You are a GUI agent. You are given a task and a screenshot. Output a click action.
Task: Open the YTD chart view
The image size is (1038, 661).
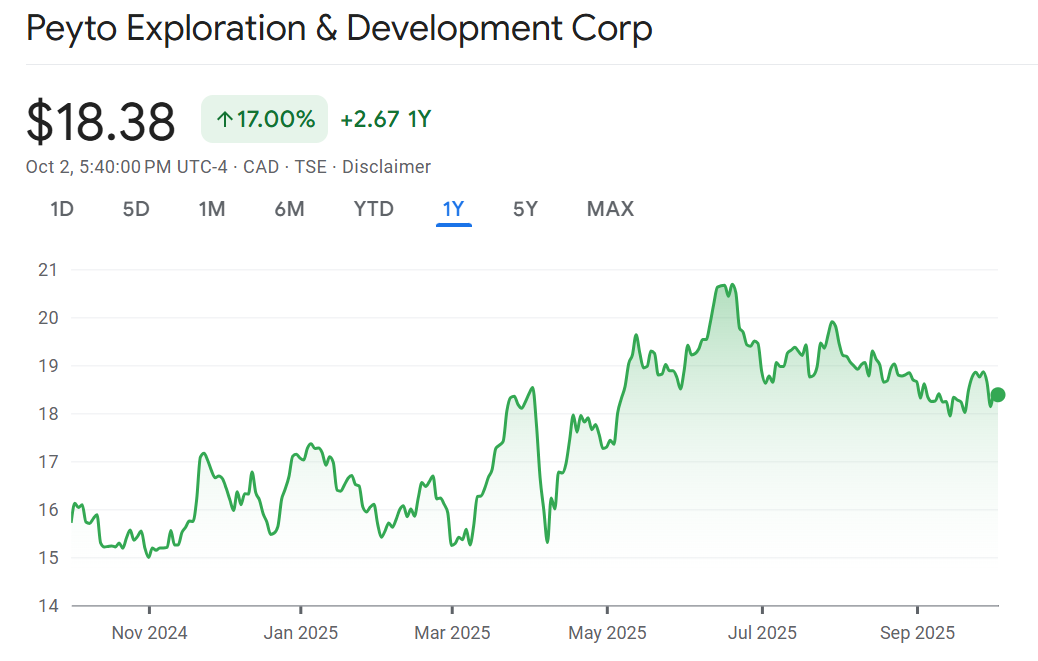coord(373,209)
